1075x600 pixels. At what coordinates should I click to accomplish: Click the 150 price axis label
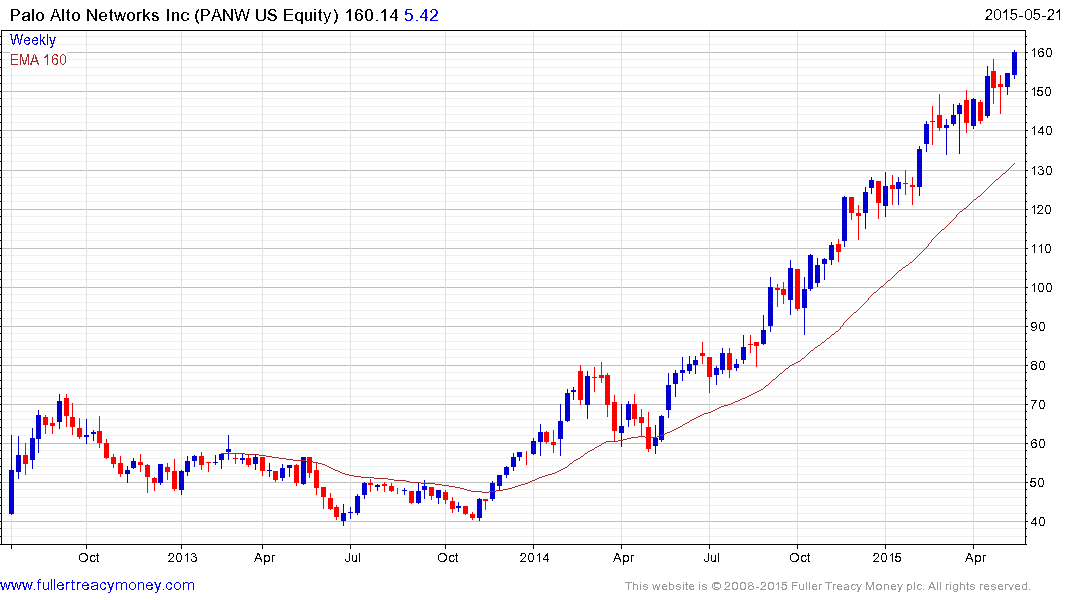(1045, 92)
